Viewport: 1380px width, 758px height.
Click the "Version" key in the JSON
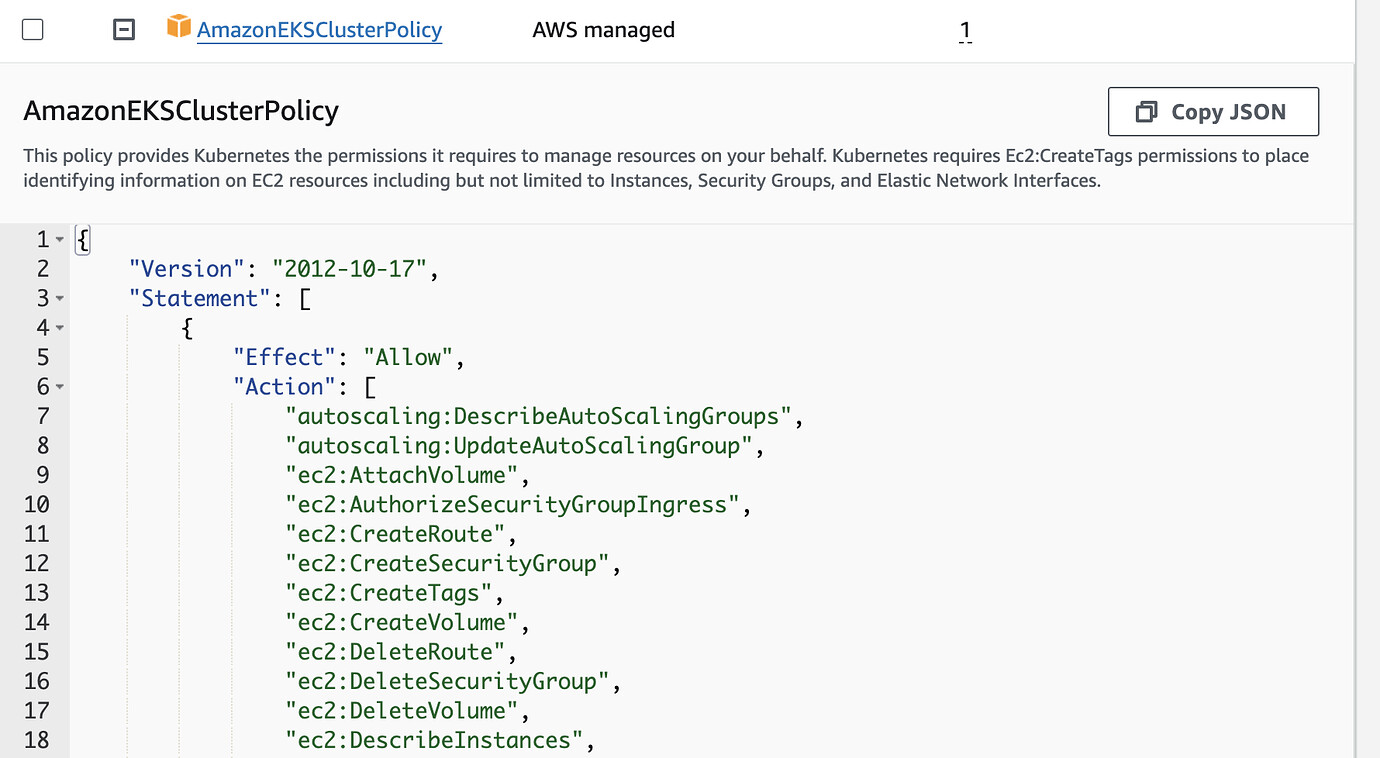tap(186, 269)
